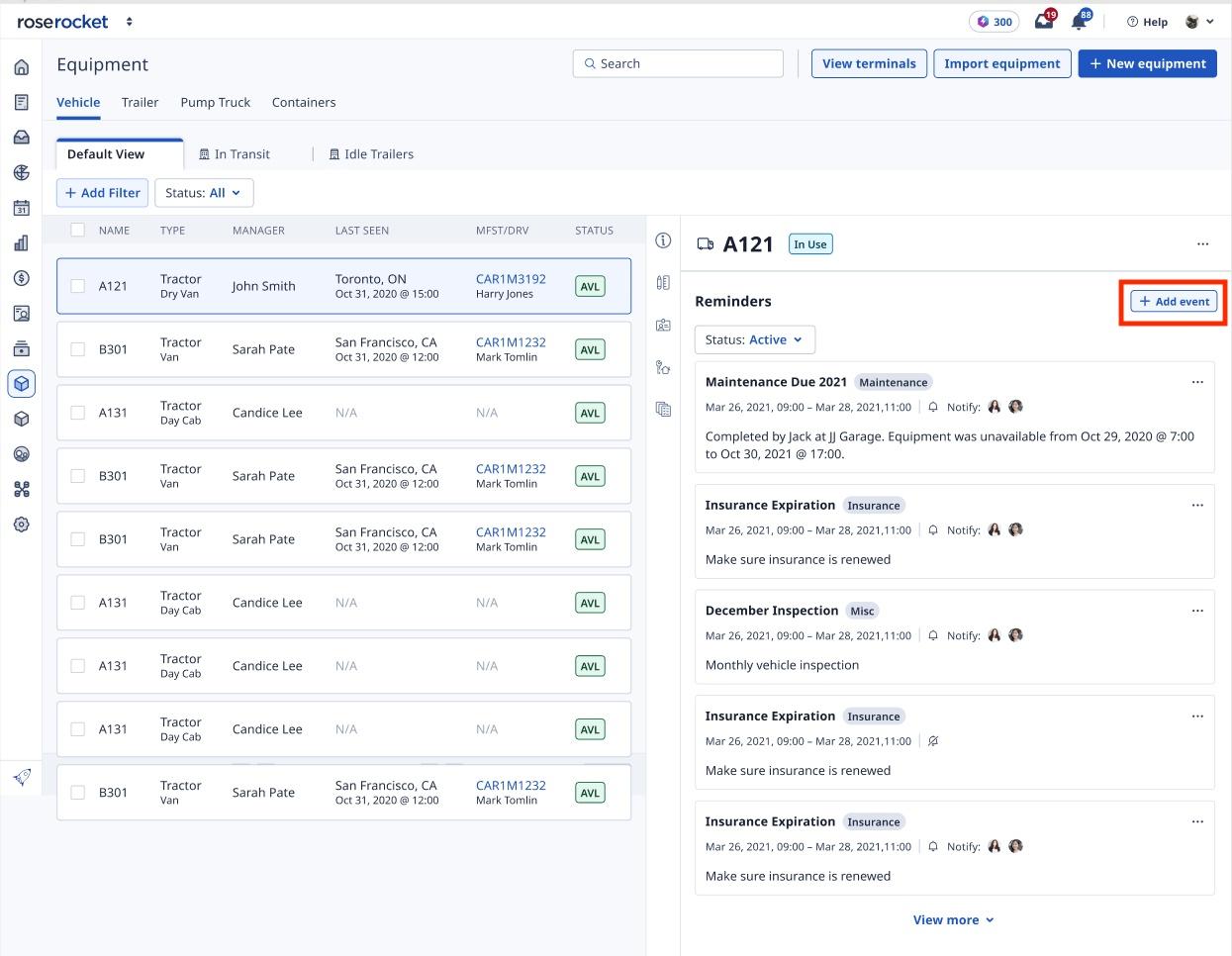Open the settings gear in sidebar
1232x956 pixels.
click(21, 525)
